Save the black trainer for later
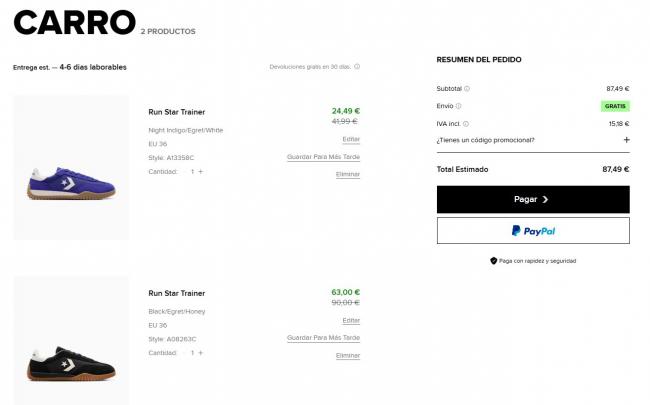 323,338
